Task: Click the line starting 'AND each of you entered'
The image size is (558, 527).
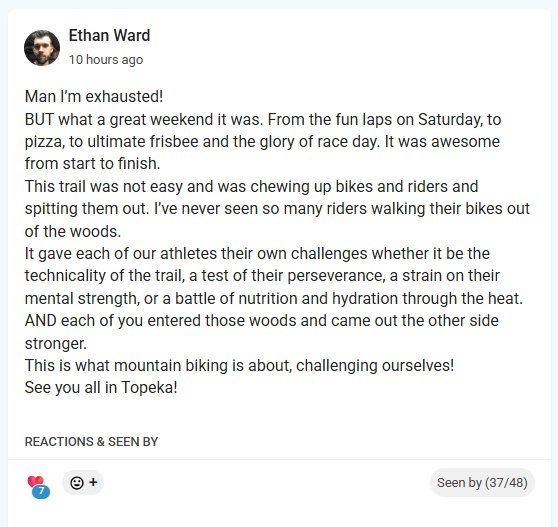Action: point(262,321)
